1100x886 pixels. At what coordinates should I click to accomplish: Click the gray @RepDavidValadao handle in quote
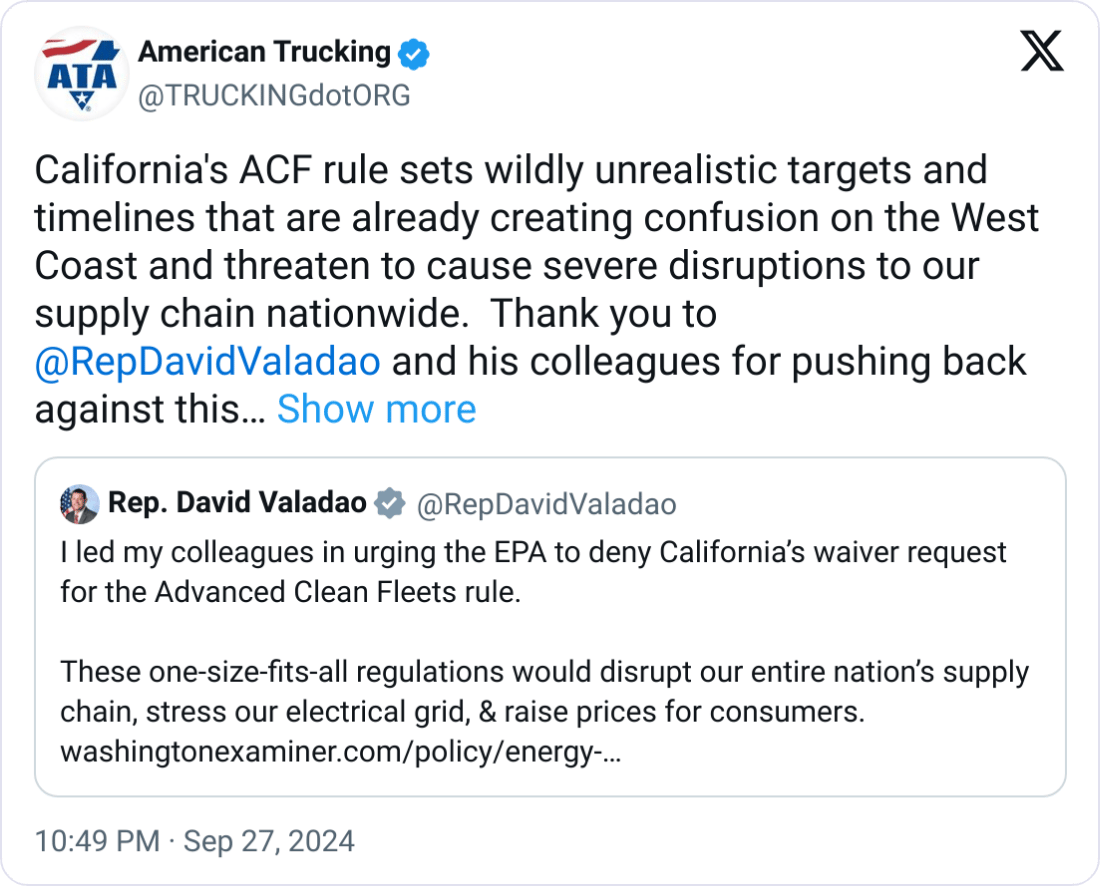coord(545,504)
